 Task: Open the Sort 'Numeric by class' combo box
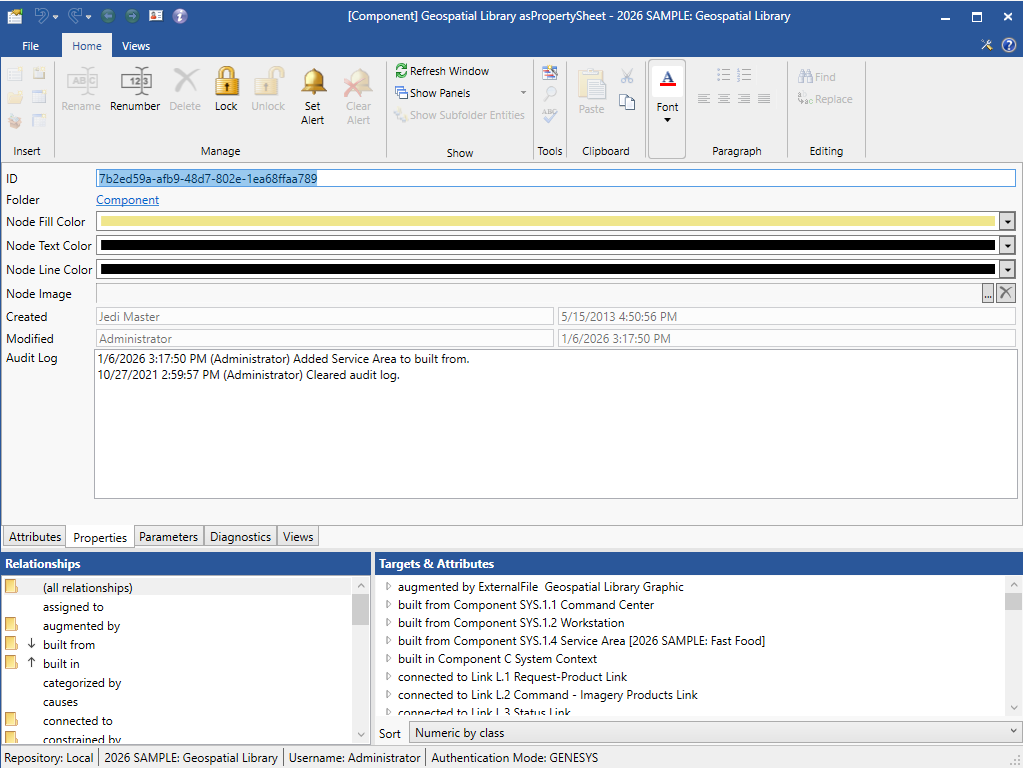(714, 733)
